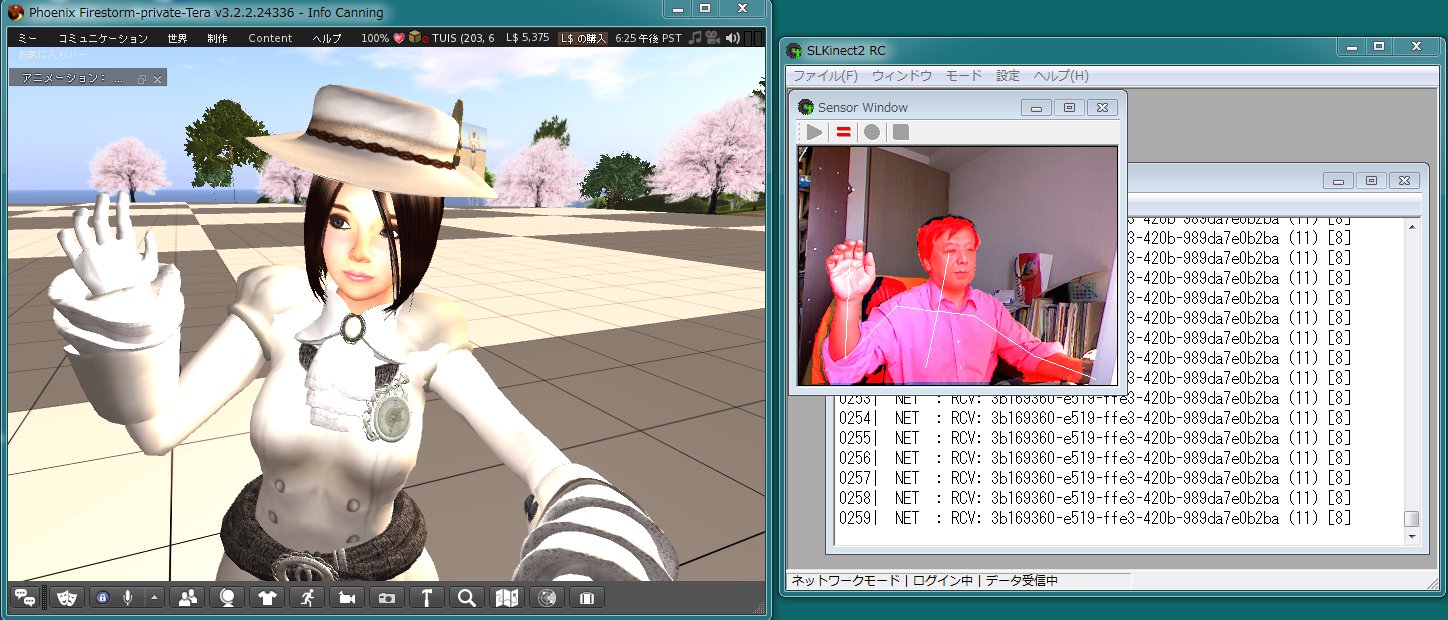The image size is (1448, 620).
Task: Toggle the music note audio stream icon
Action: pyautogui.click(x=695, y=38)
